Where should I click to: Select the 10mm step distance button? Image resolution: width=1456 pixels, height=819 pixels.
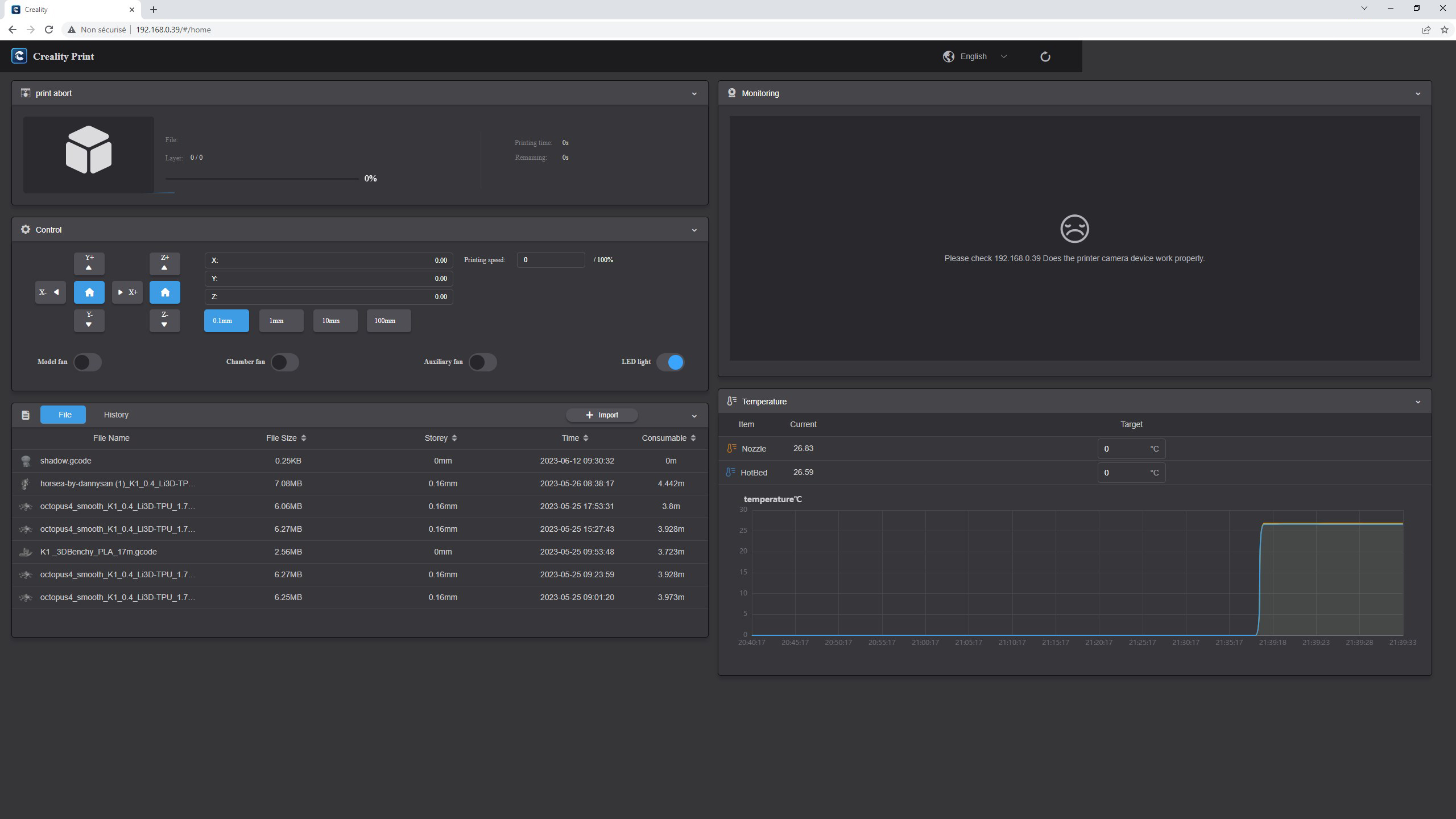pos(335,321)
